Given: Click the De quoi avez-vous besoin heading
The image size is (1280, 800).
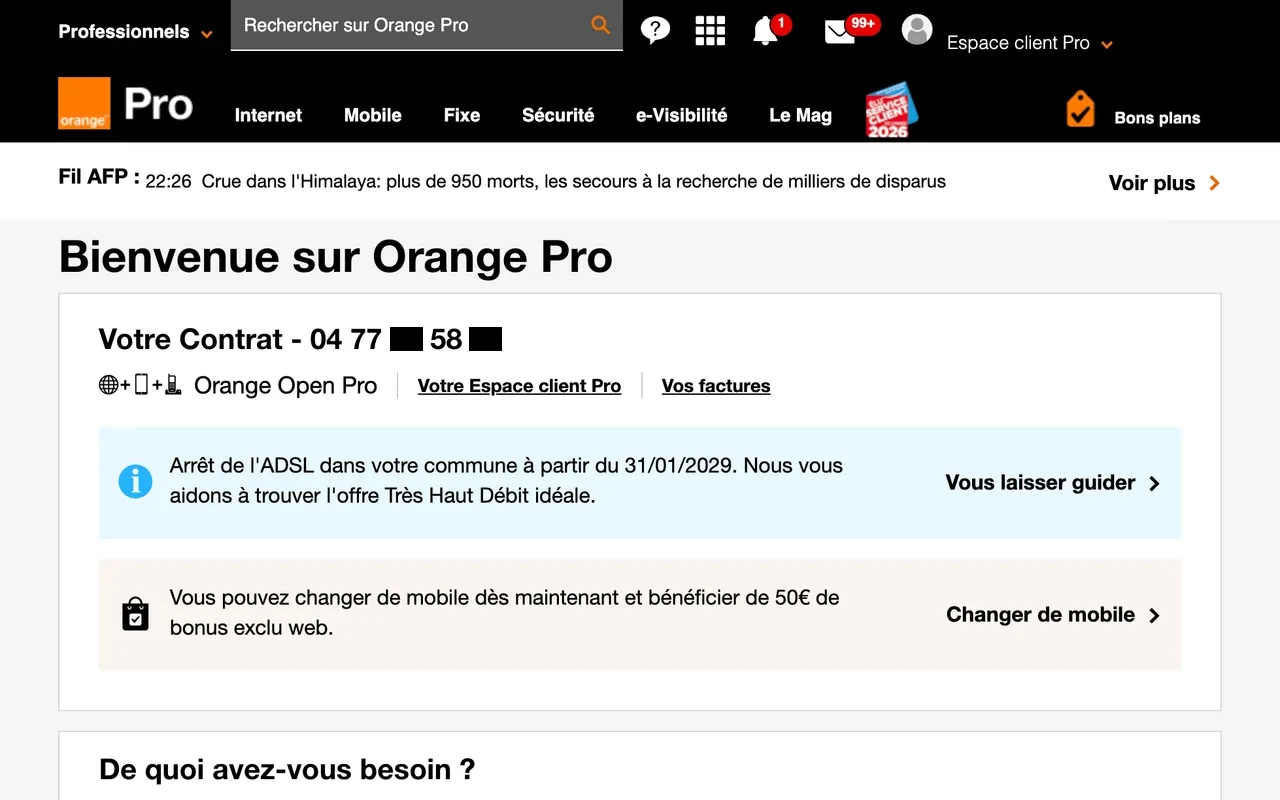Looking at the screenshot, I should [287, 770].
